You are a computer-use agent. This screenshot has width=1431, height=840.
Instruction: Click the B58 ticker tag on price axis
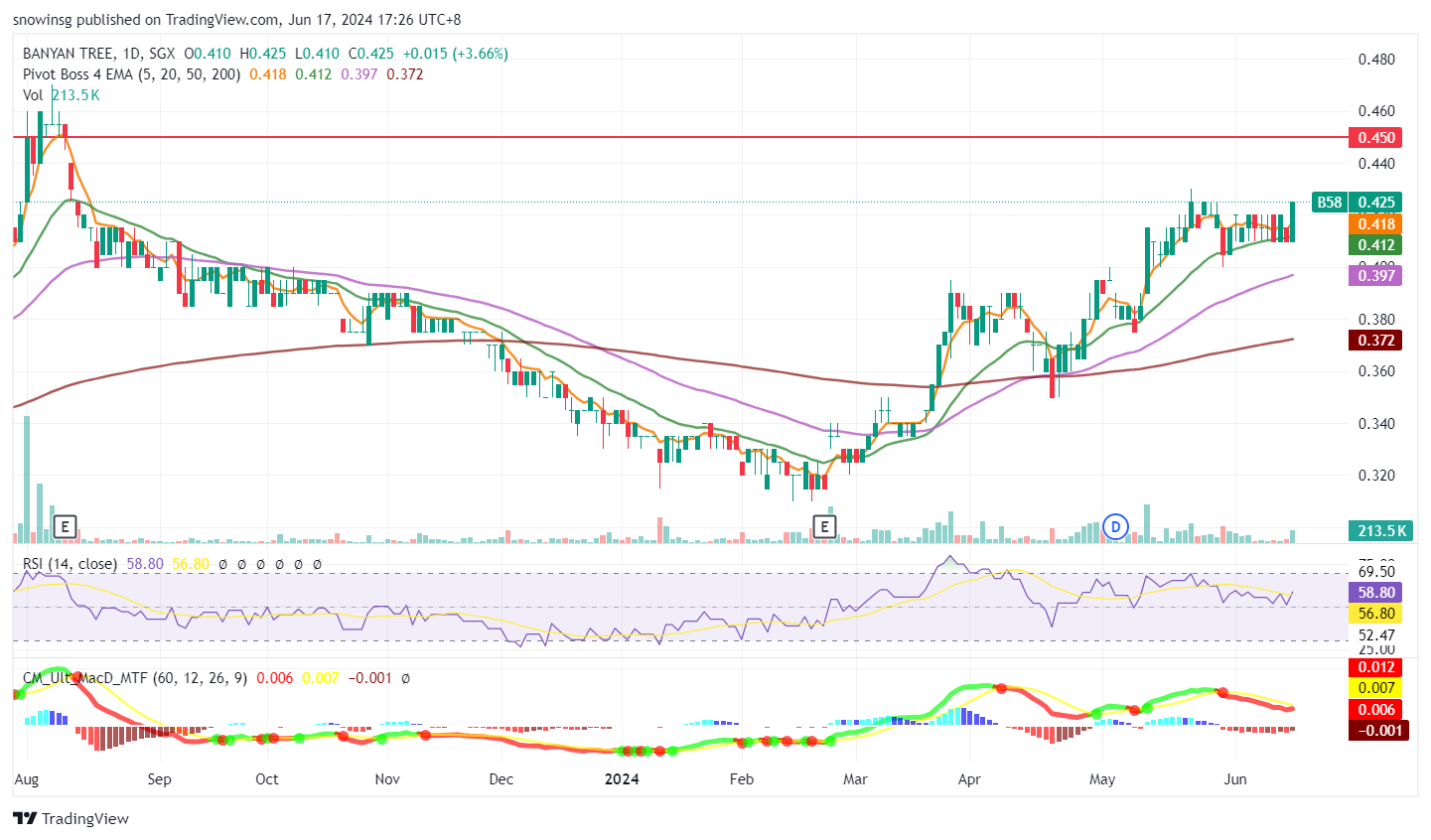tap(1329, 203)
